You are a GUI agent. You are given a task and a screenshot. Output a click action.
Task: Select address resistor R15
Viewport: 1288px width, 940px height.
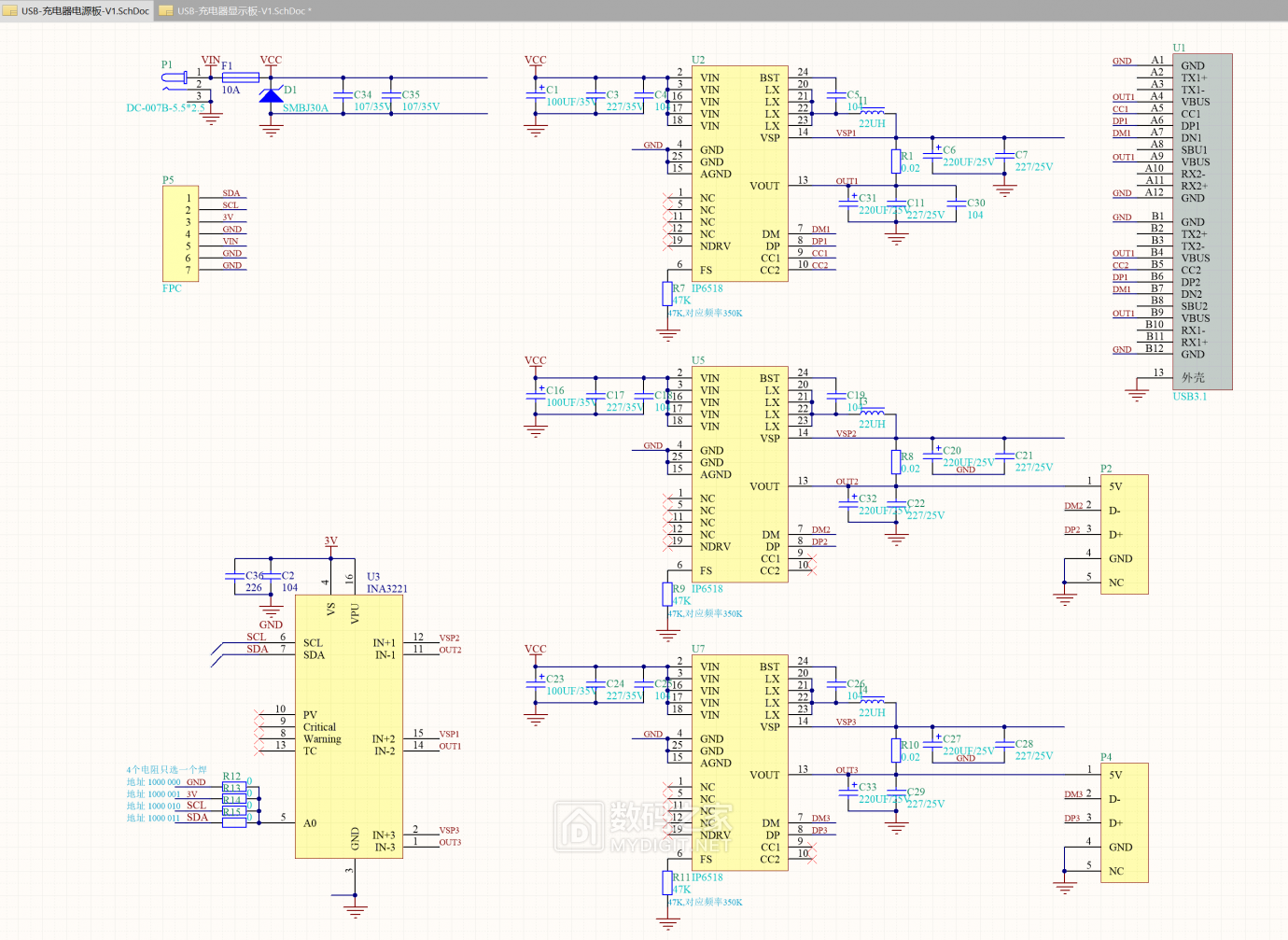coord(234,822)
